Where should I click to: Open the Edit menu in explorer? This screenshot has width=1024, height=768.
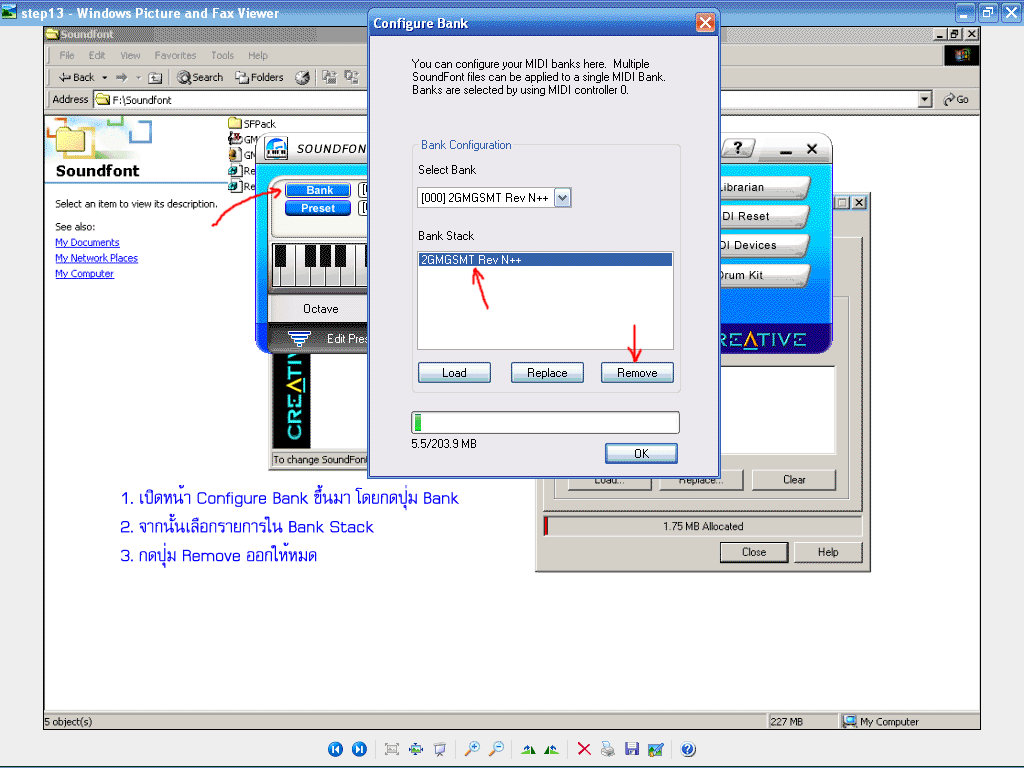tap(97, 56)
